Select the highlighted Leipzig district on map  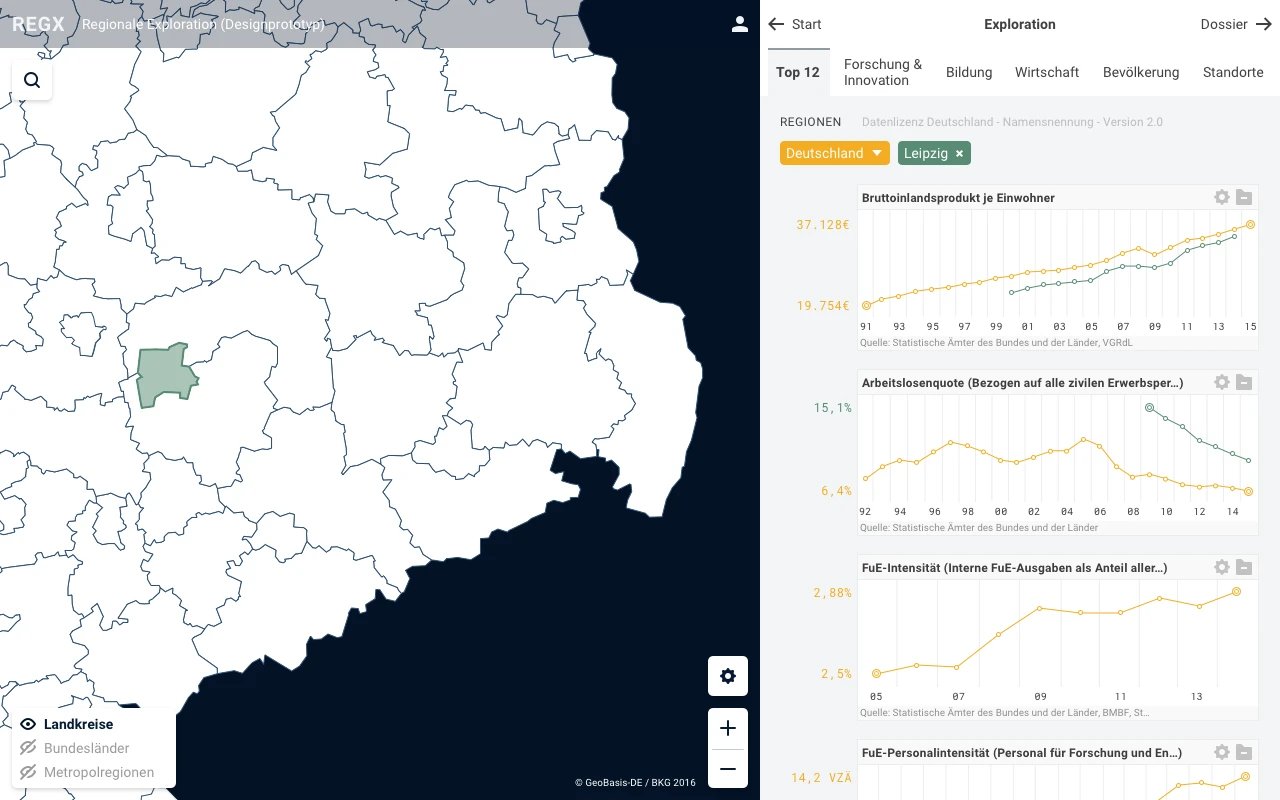[165, 377]
